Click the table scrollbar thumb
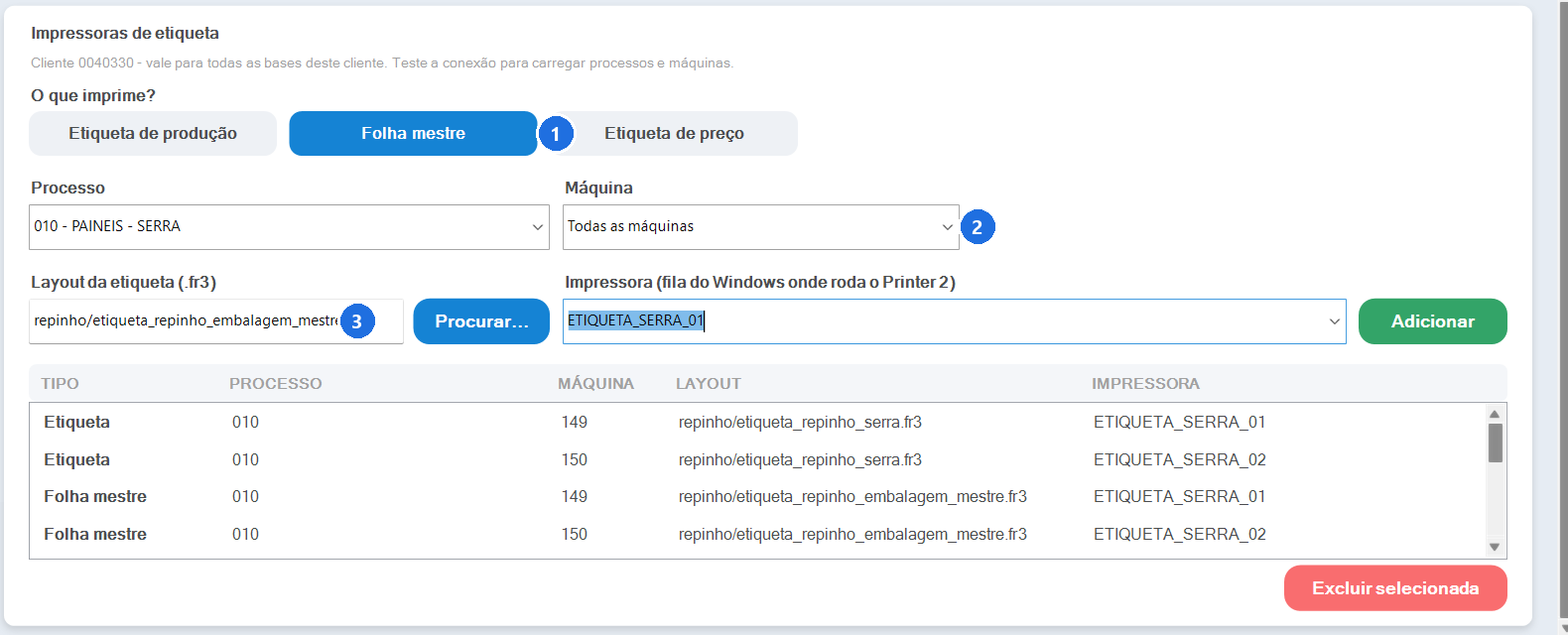Screen dimensions: 1568x635 point(1496,443)
